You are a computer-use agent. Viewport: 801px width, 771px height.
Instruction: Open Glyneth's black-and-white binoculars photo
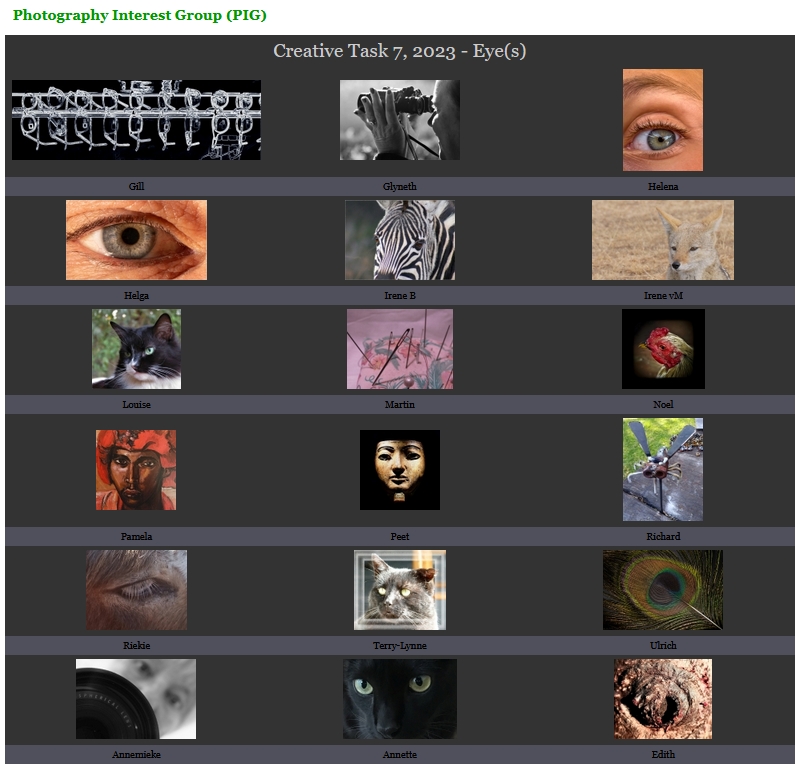tap(399, 120)
